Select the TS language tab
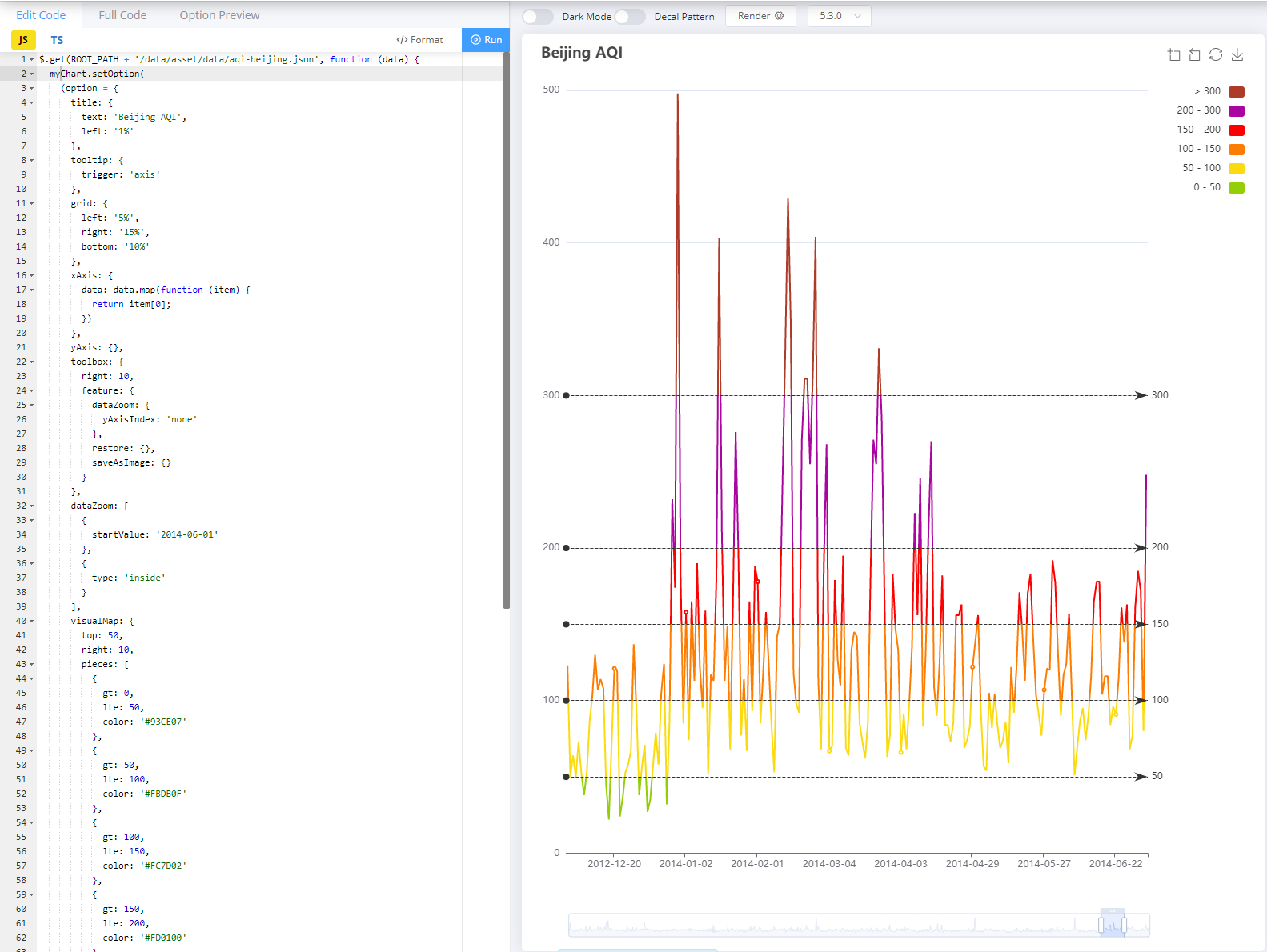This screenshot has width=1267, height=952. coord(57,40)
